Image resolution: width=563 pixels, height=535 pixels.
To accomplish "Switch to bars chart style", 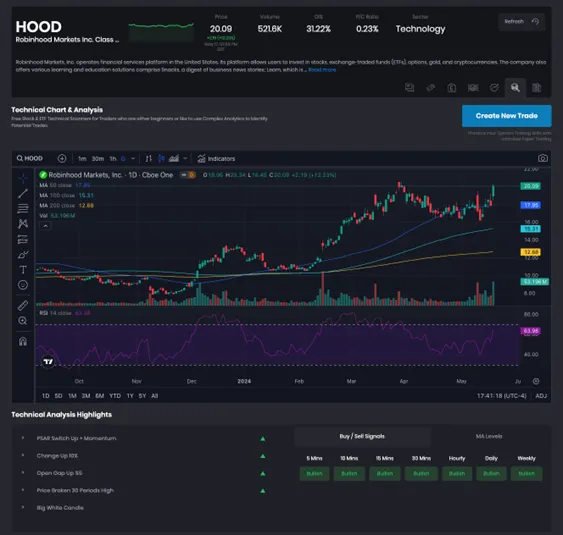I will tap(148, 158).
